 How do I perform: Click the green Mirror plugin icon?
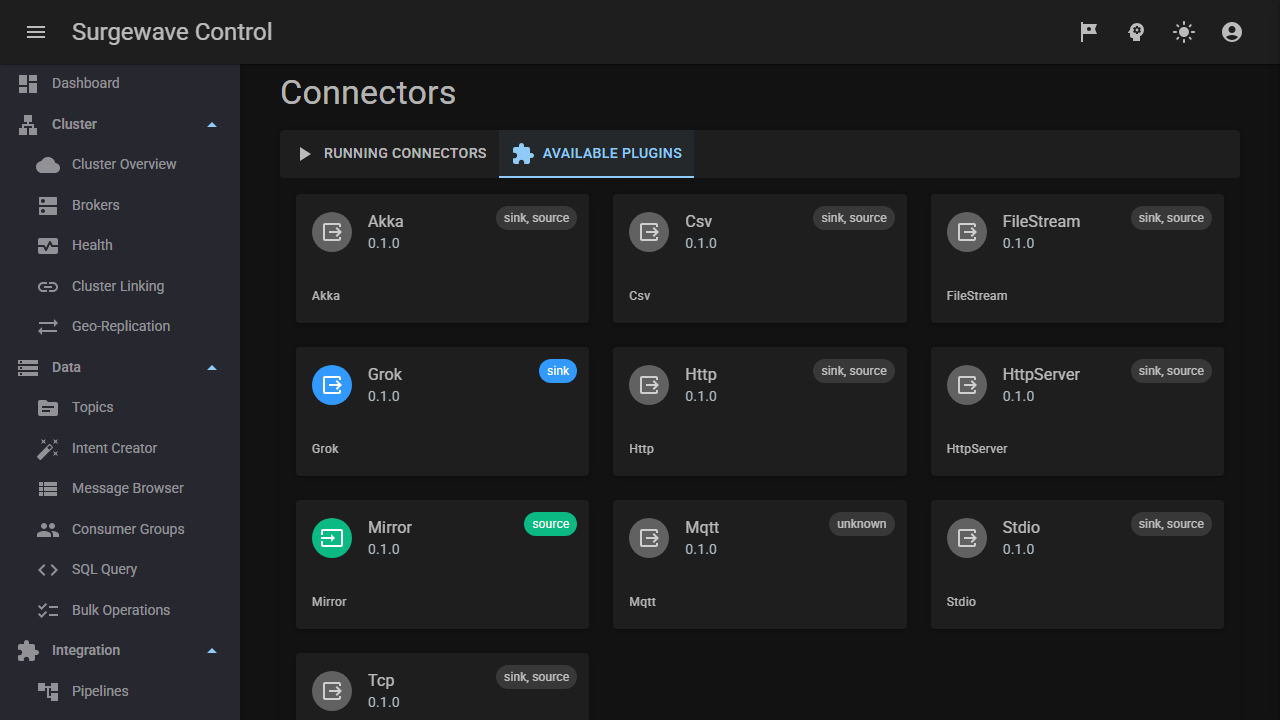332,538
